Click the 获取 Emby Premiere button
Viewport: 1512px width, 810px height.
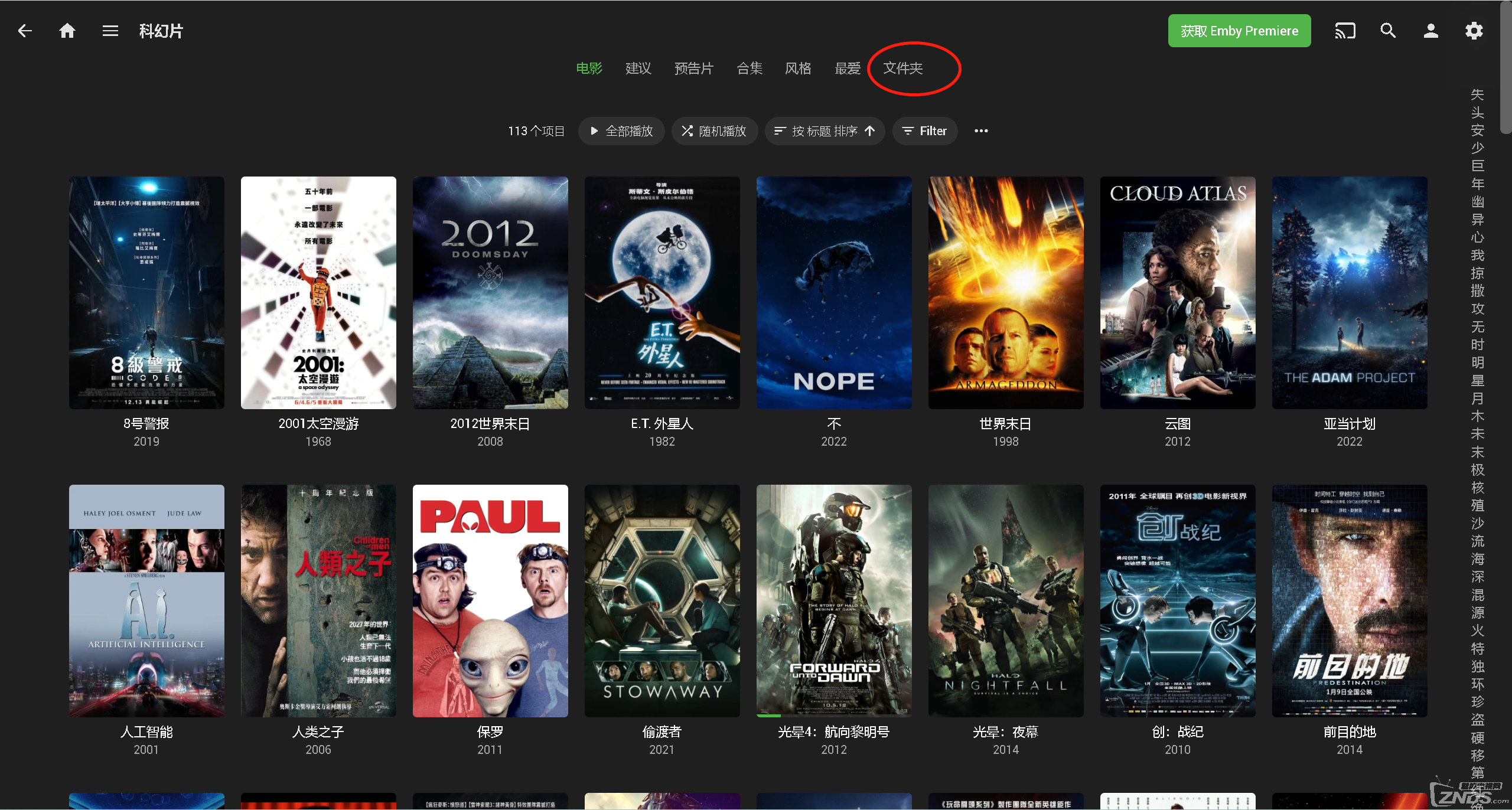(1239, 31)
